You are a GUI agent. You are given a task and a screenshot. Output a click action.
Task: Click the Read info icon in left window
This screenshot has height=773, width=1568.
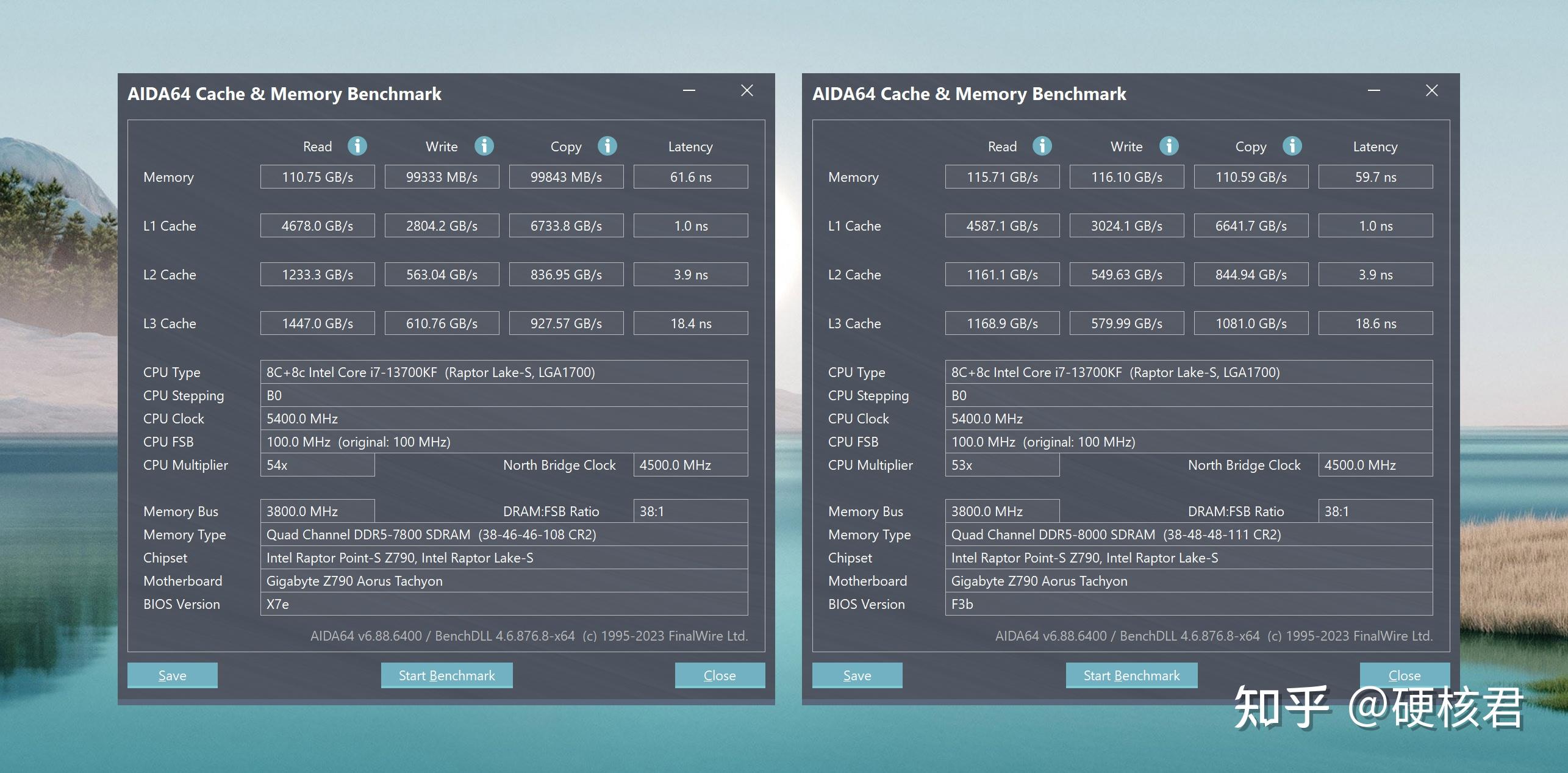tap(358, 146)
